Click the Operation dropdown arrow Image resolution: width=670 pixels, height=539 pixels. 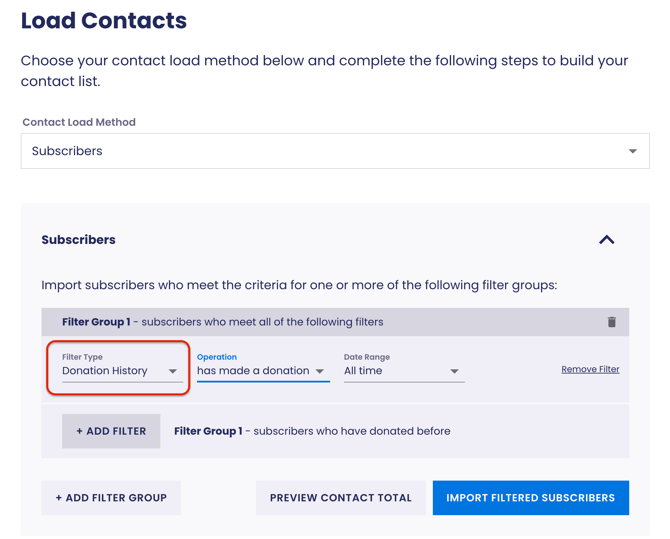coord(320,371)
